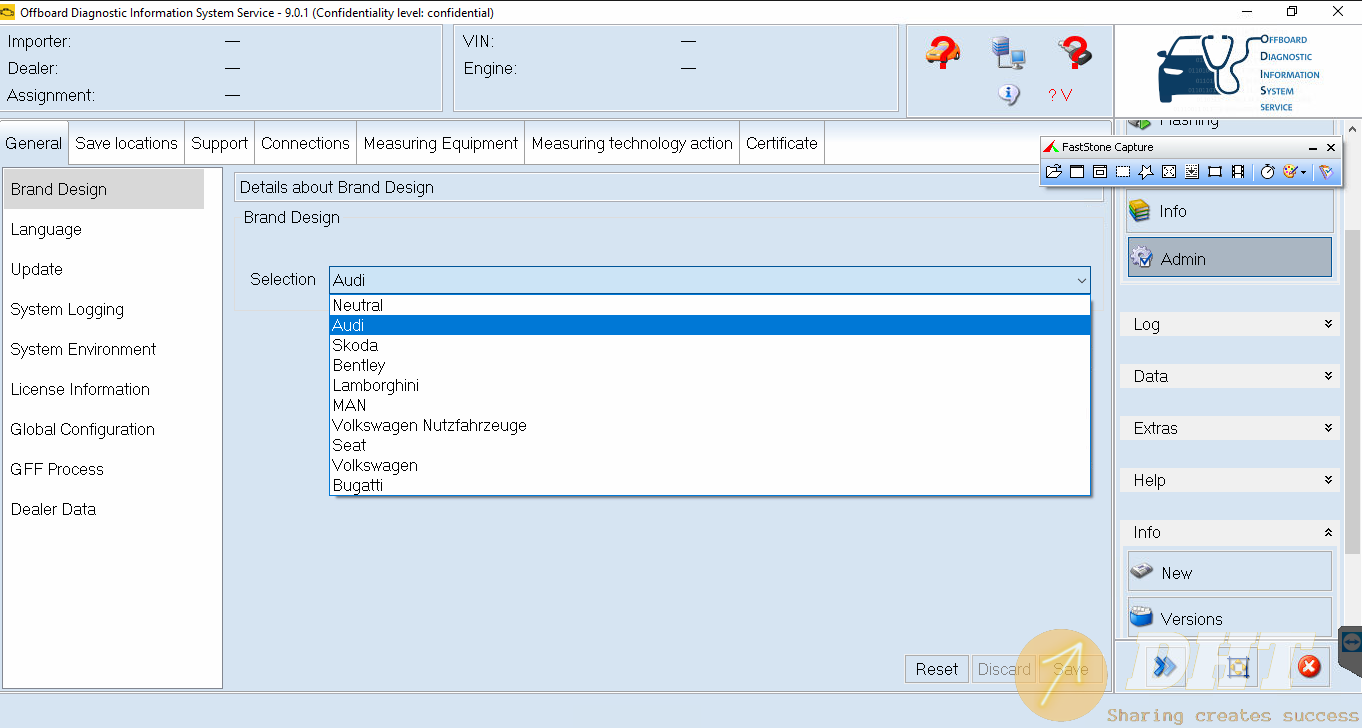
Task: Click FastStone delay timer stopwatch icon
Action: pos(1267,172)
